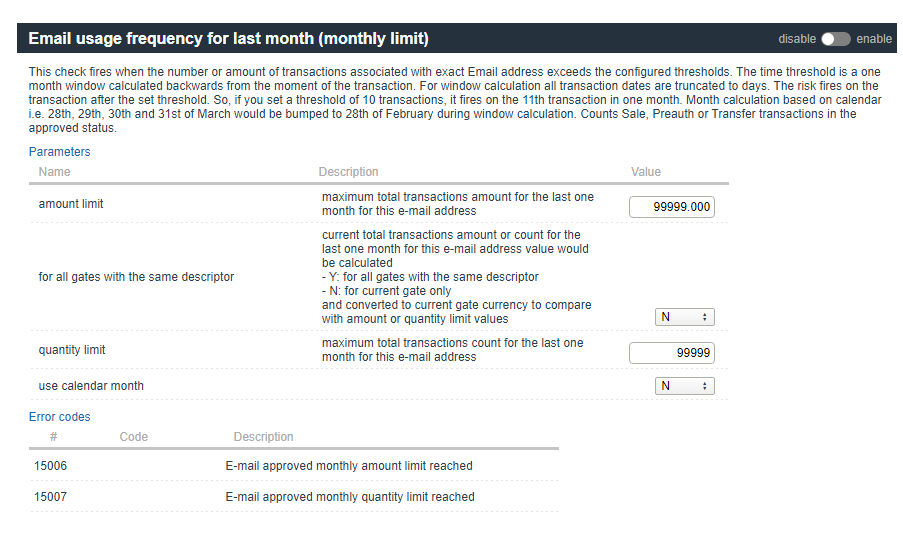Click the Code column header in Error codes
The image size is (903, 533).
coord(133,437)
